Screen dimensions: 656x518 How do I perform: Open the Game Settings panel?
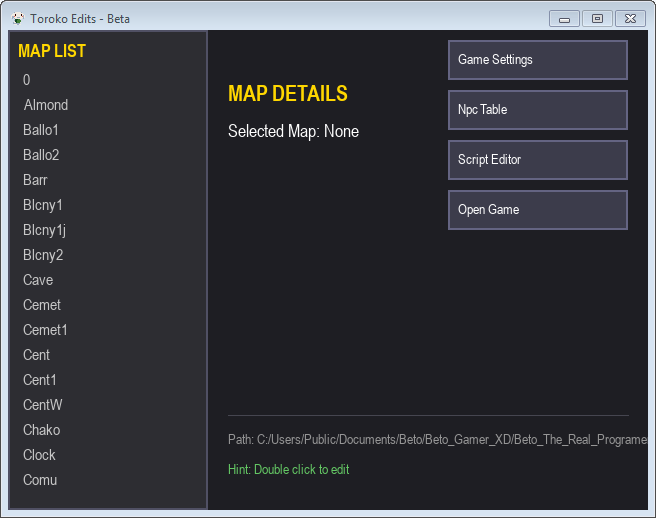[537, 60]
